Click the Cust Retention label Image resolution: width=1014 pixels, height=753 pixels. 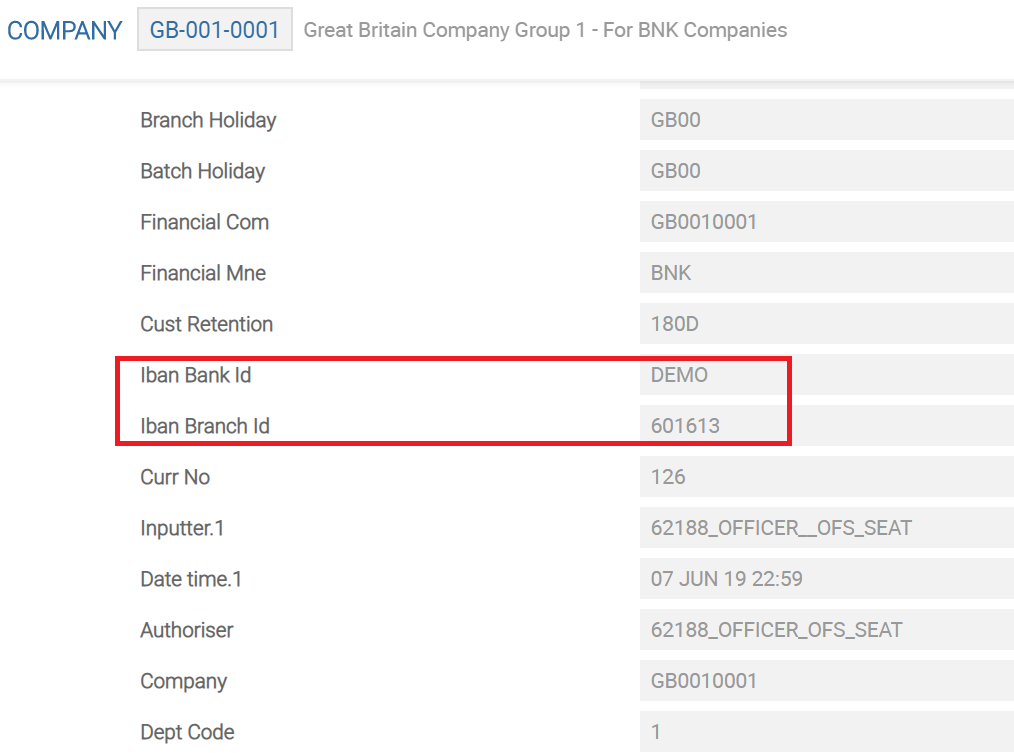[206, 324]
